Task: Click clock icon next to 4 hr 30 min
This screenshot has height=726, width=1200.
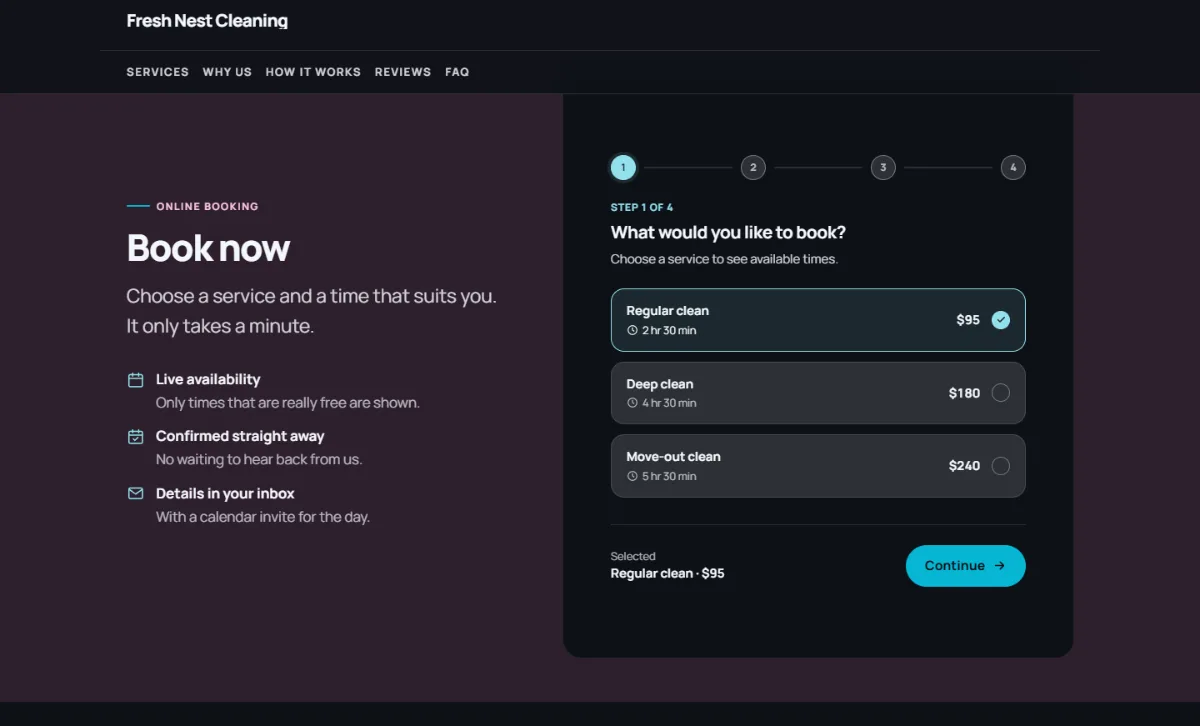Action: pyautogui.click(x=632, y=403)
